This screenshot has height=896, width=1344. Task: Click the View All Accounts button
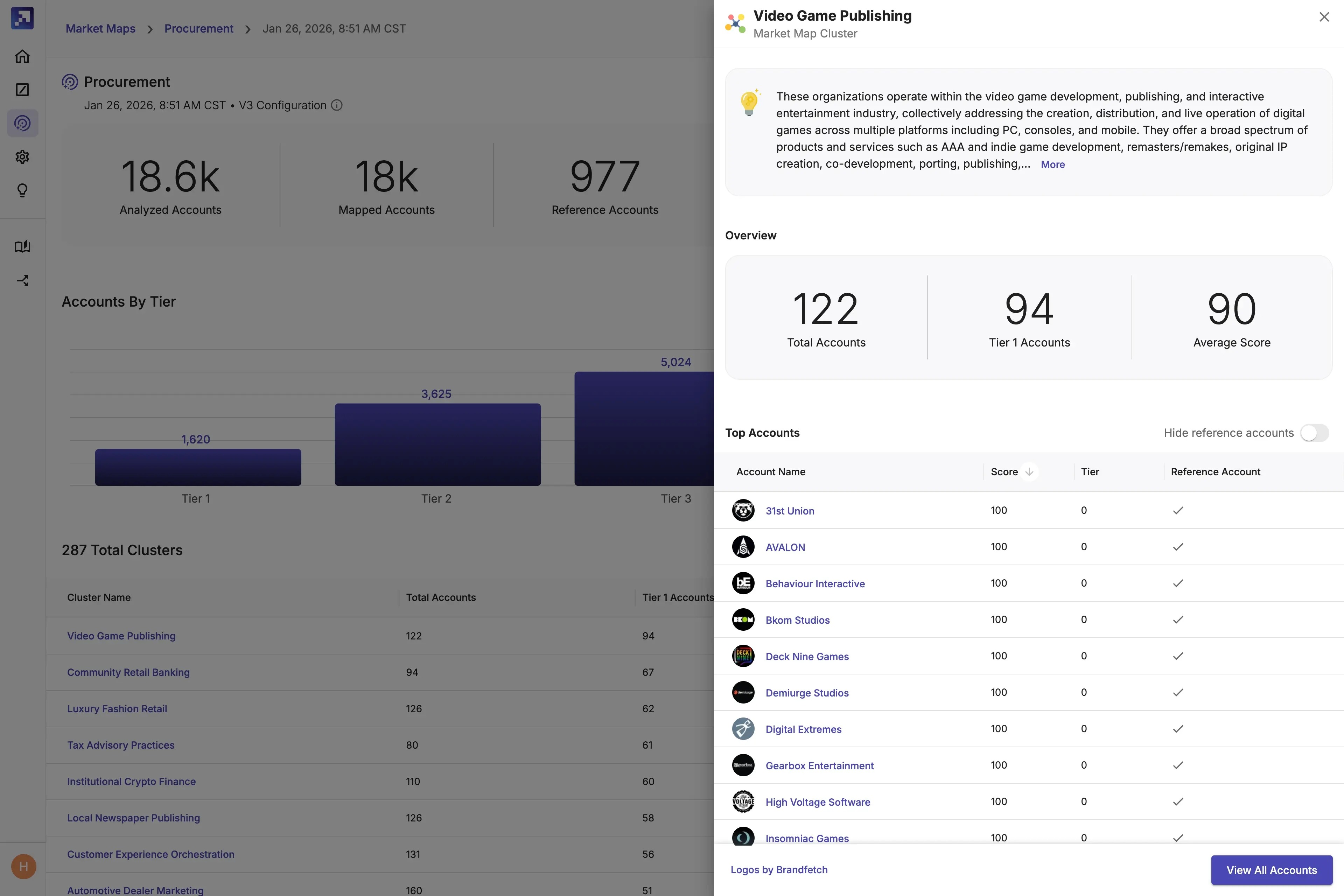pos(1272,870)
